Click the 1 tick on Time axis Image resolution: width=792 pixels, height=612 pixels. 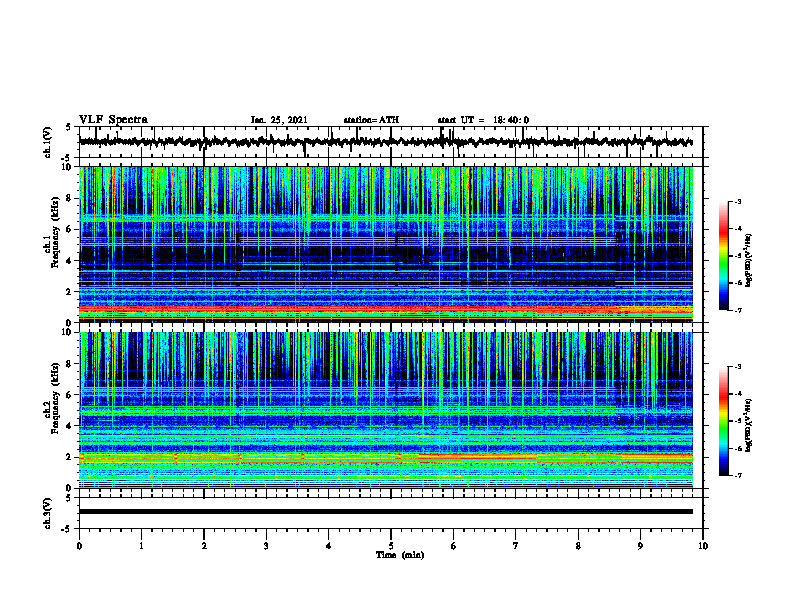[141, 546]
